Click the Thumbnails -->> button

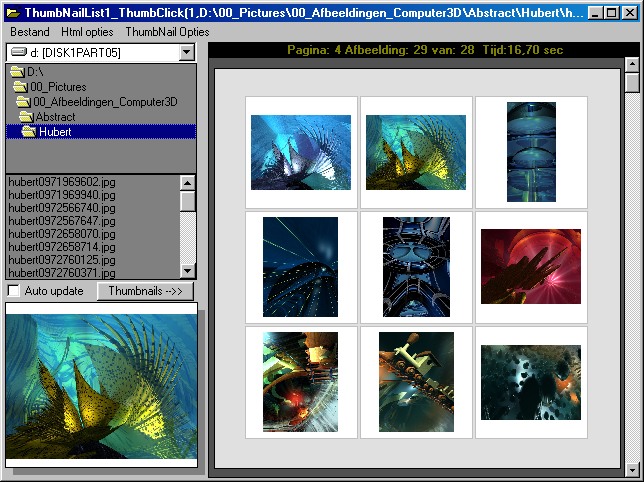coord(146,291)
